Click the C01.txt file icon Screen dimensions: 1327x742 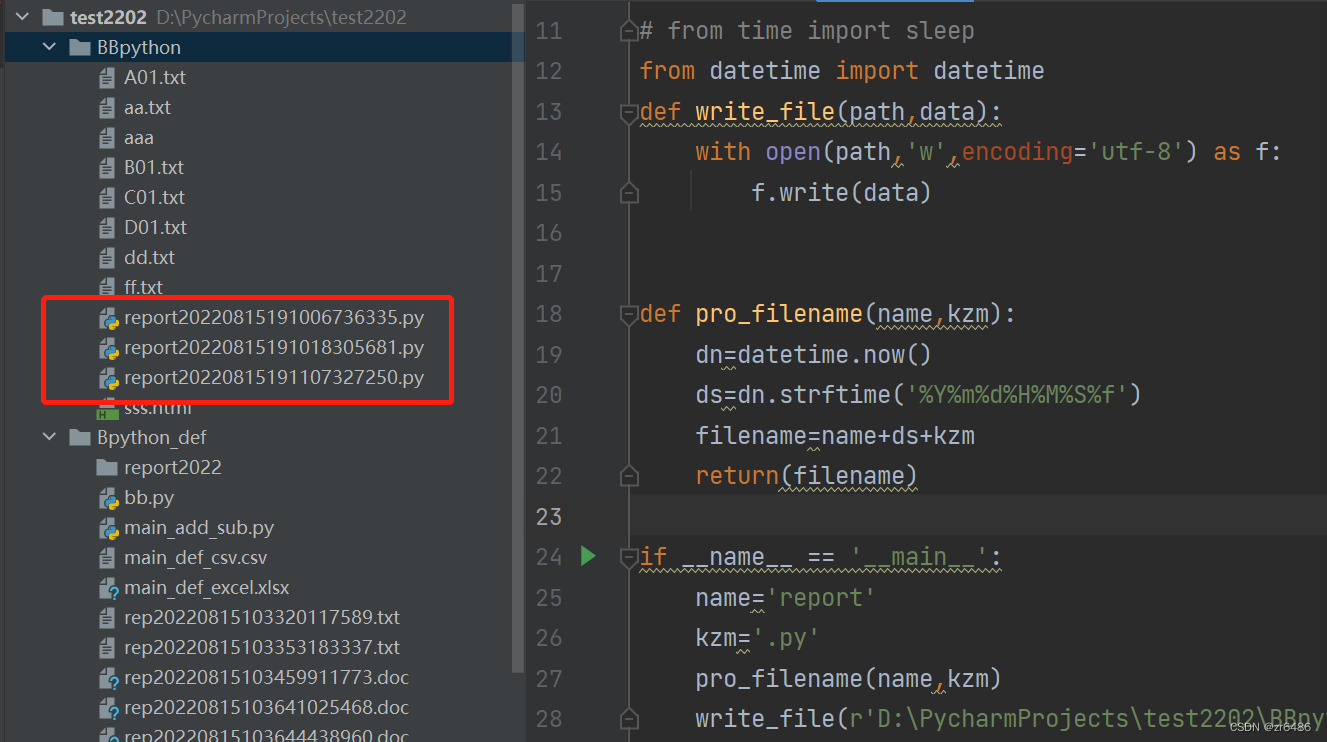(107, 197)
